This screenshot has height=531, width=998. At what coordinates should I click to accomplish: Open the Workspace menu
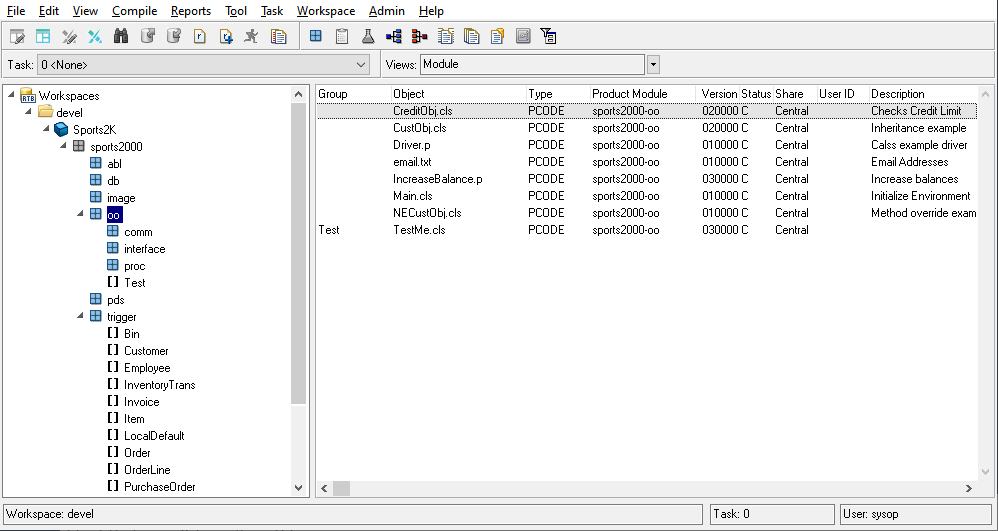(x=326, y=11)
